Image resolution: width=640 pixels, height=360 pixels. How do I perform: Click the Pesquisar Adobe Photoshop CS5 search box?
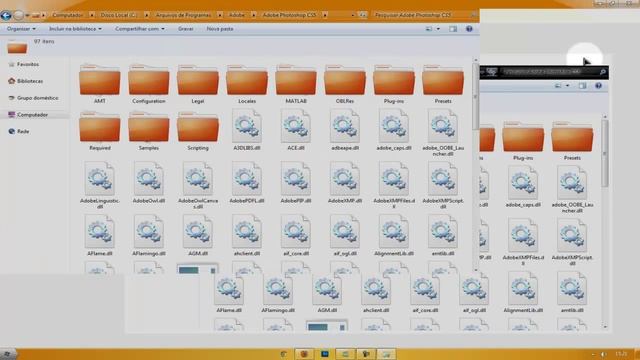(x=425, y=15)
